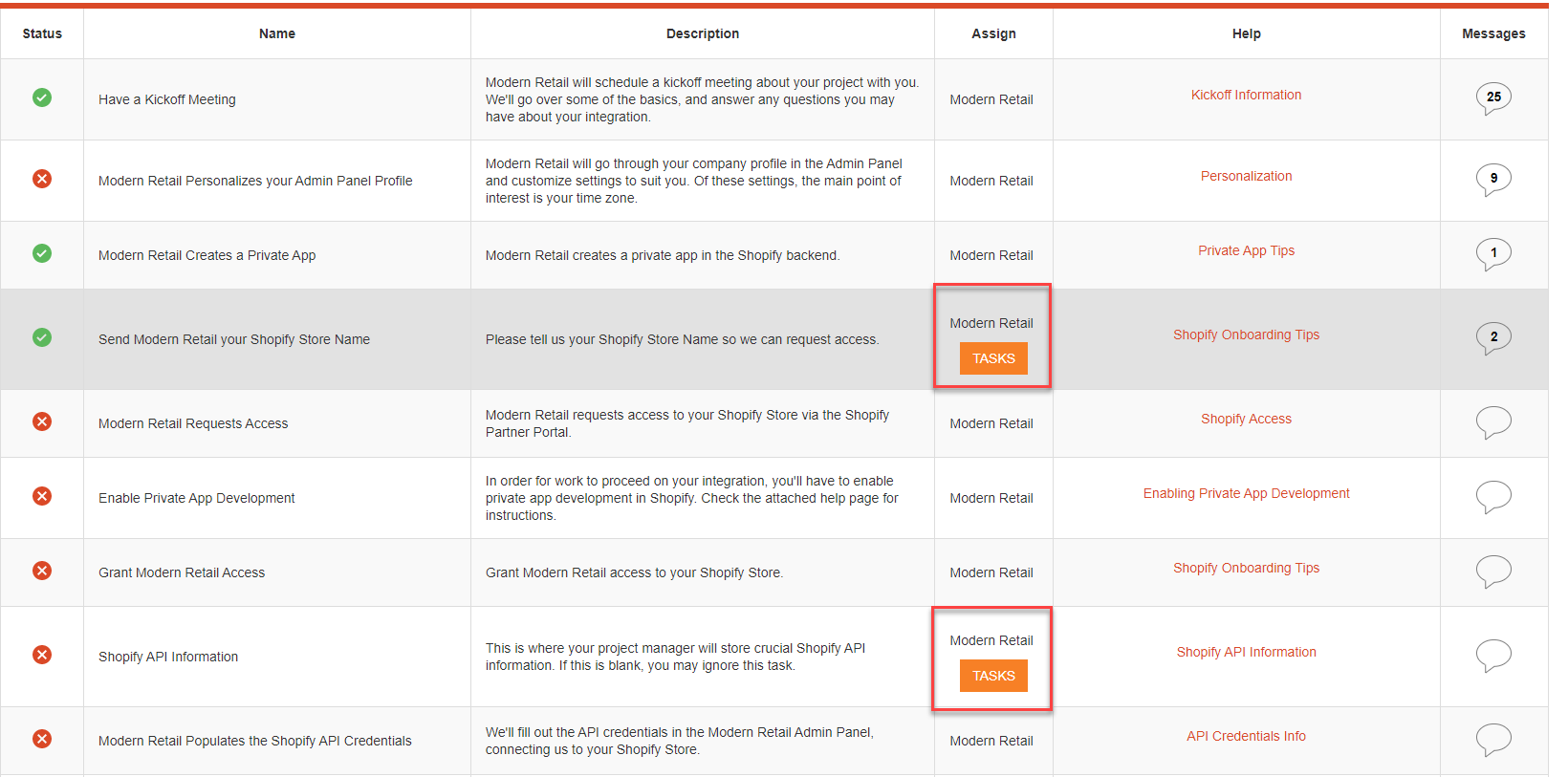Select 'Modern Retail Personalizes your Admin Panel Profile'

click(x=255, y=181)
